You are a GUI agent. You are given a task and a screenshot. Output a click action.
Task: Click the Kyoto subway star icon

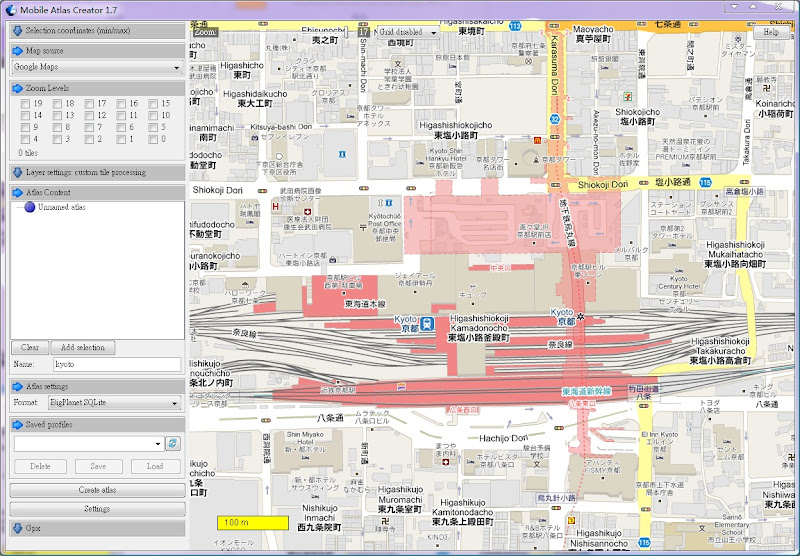click(x=580, y=317)
